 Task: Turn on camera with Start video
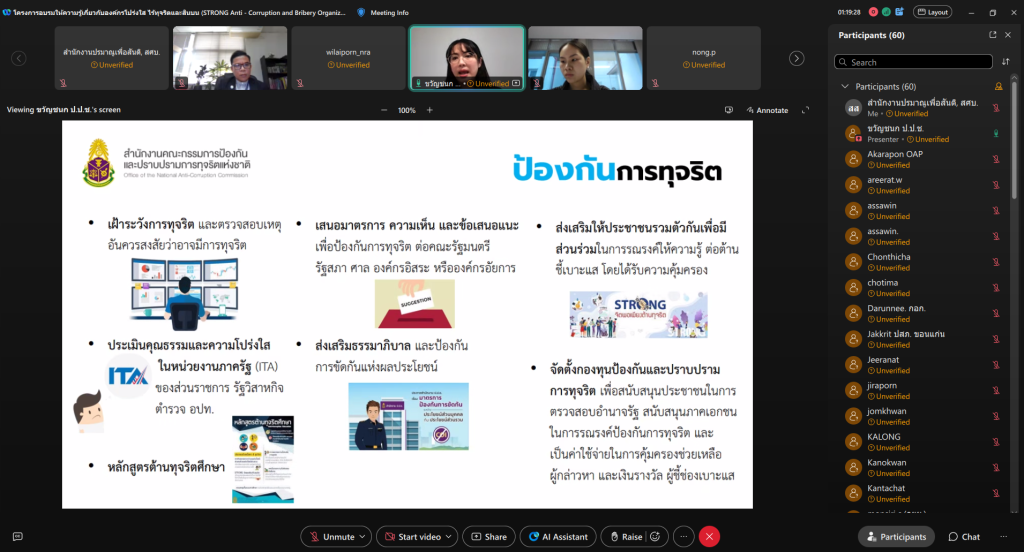tap(413, 536)
